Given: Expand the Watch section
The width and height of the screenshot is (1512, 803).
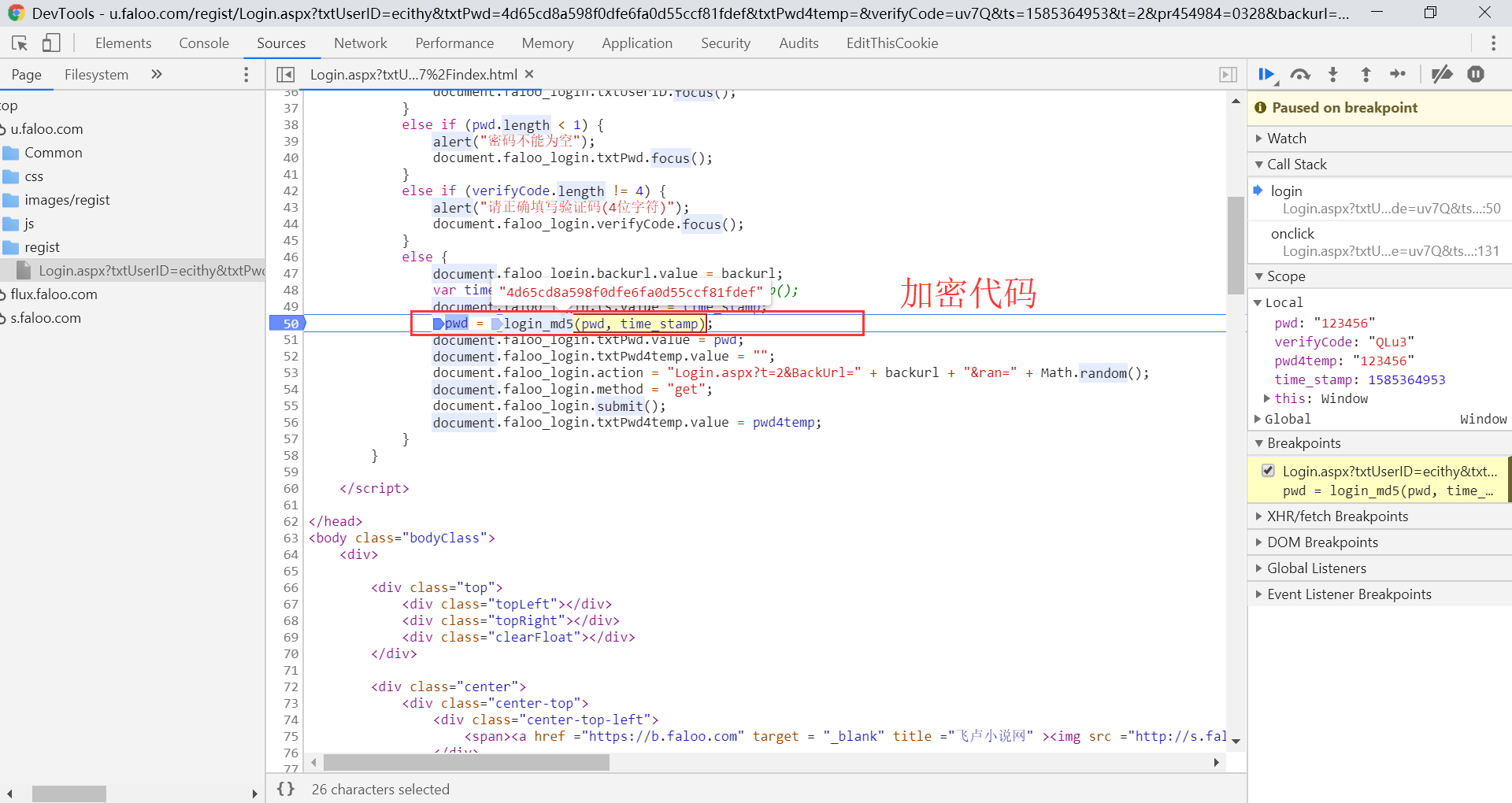Looking at the screenshot, I should pyautogui.click(x=1380, y=139).
